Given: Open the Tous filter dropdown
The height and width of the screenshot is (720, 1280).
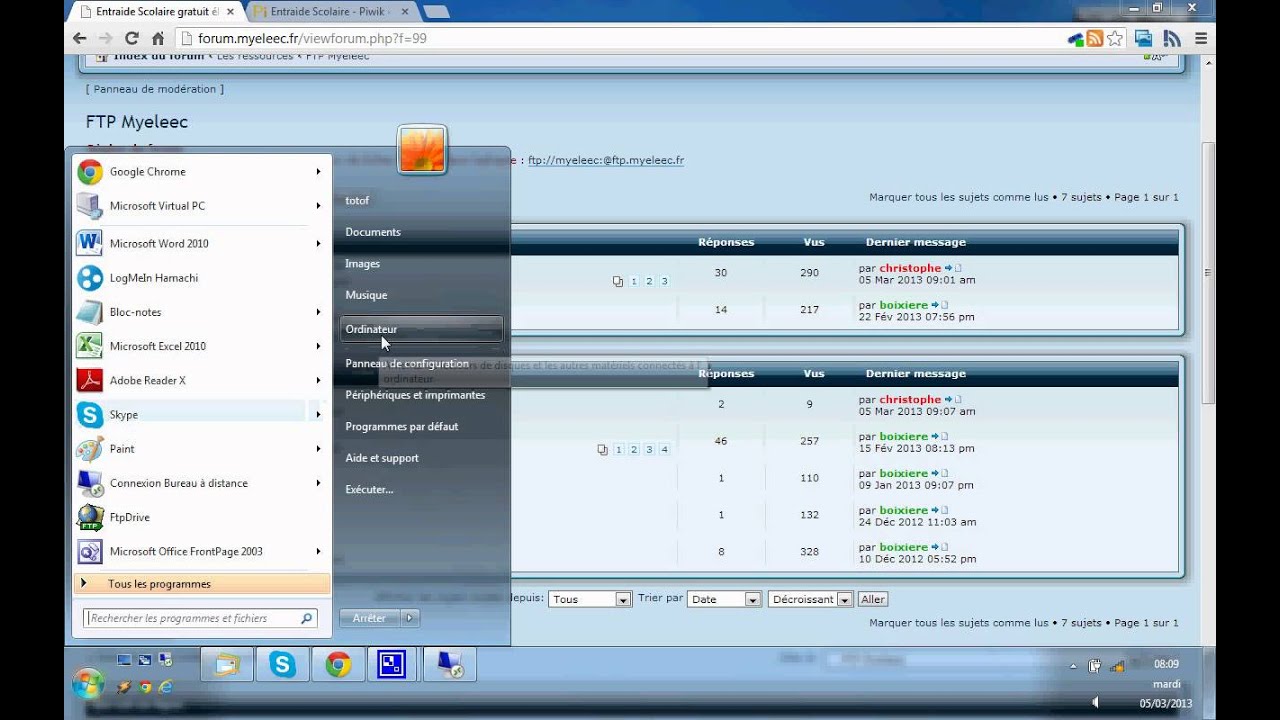Looking at the screenshot, I should pyautogui.click(x=590, y=599).
